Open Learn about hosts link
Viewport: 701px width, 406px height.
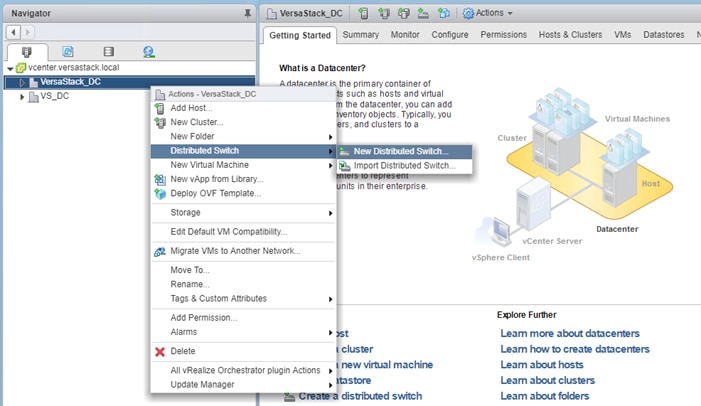click(541, 365)
